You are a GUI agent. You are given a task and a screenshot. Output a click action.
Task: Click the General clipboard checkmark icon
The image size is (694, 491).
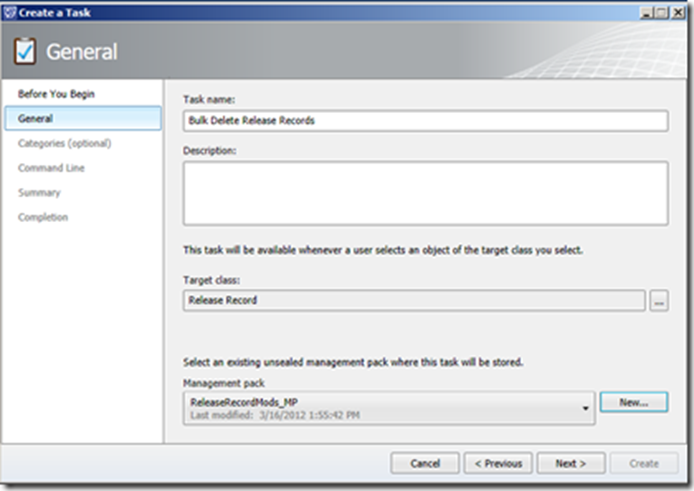coord(25,51)
